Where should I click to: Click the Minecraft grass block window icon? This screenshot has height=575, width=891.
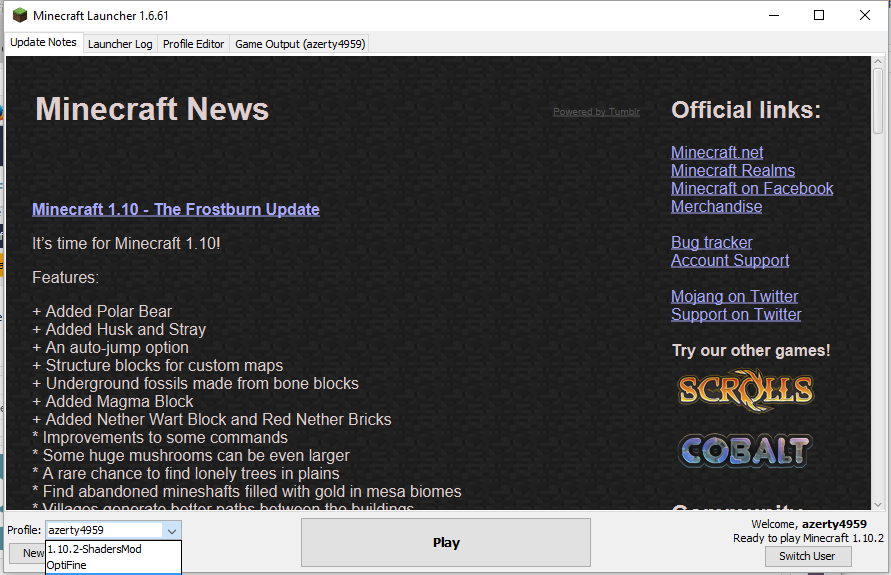[20, 15]
